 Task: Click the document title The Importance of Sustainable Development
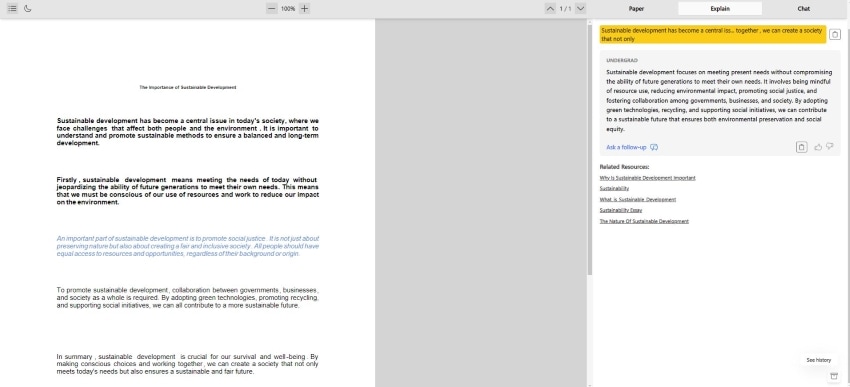coord(188,87)
